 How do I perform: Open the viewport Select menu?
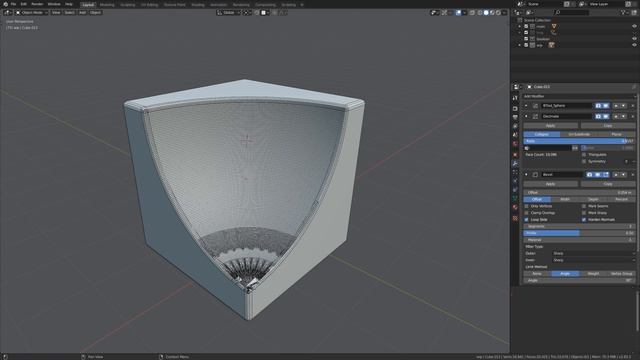[x=69, y=13]
